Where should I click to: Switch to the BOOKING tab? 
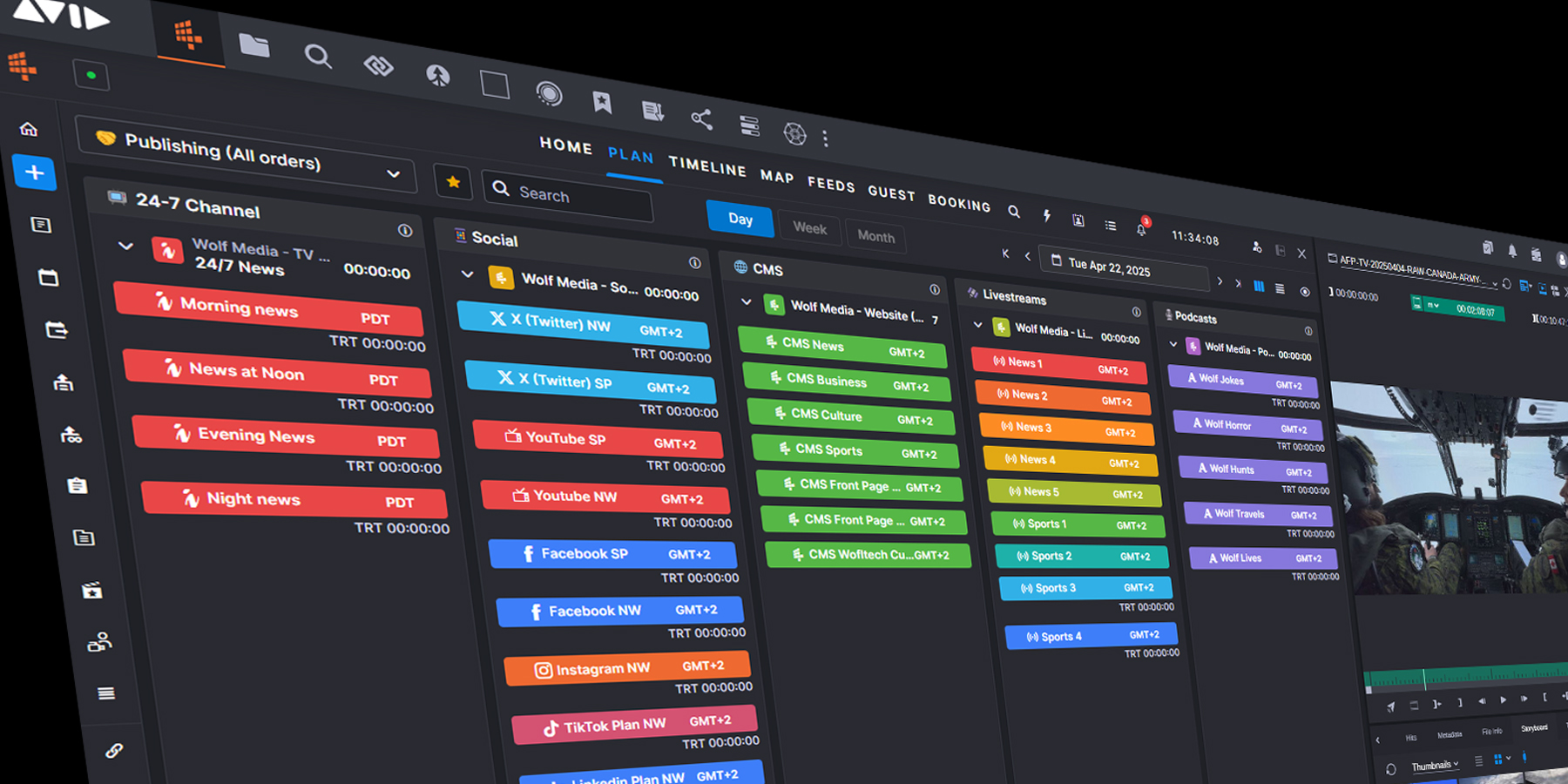pyautogui.click(x=959, y=202)
